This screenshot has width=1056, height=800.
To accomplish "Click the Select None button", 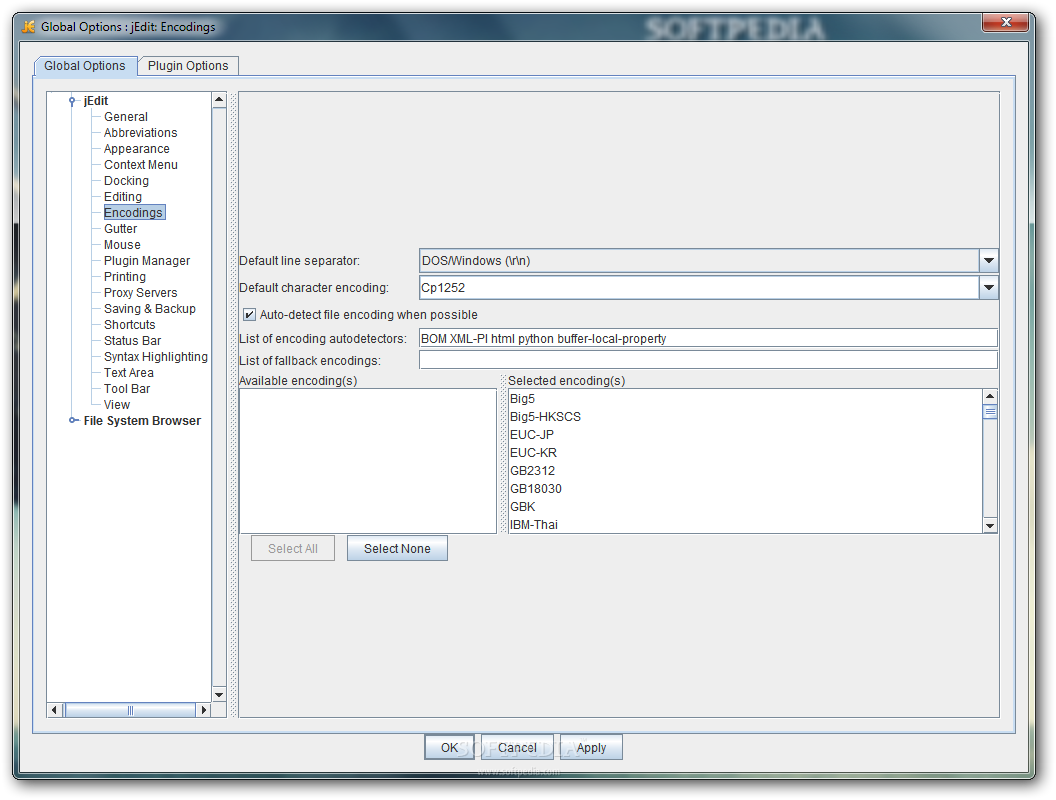I will coord(397,549).
